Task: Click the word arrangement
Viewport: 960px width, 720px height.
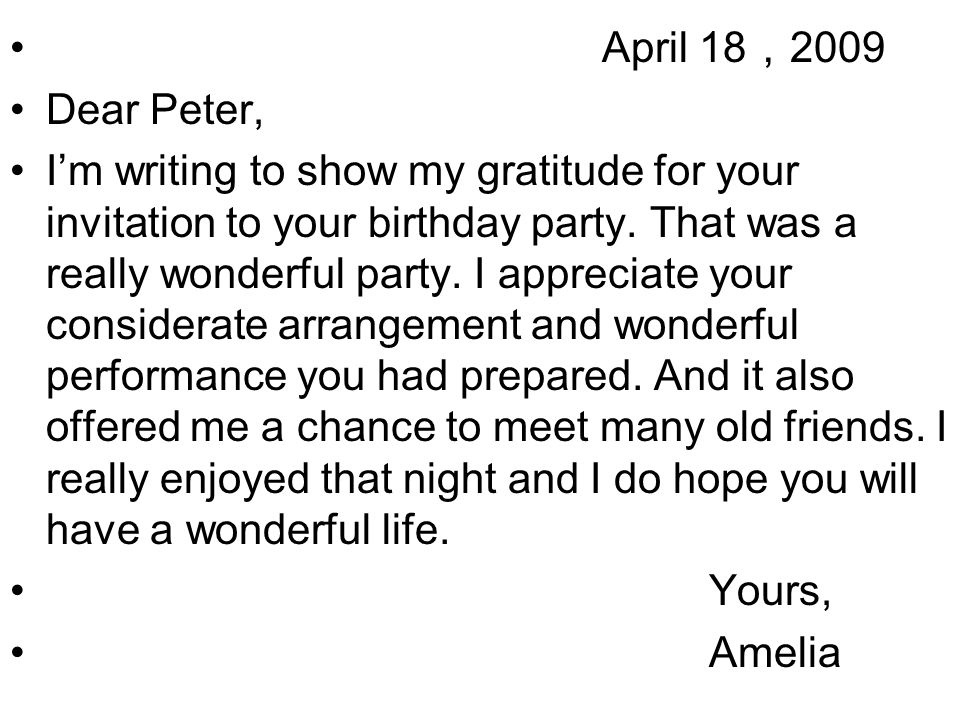Action: click(x=399, y=327)
